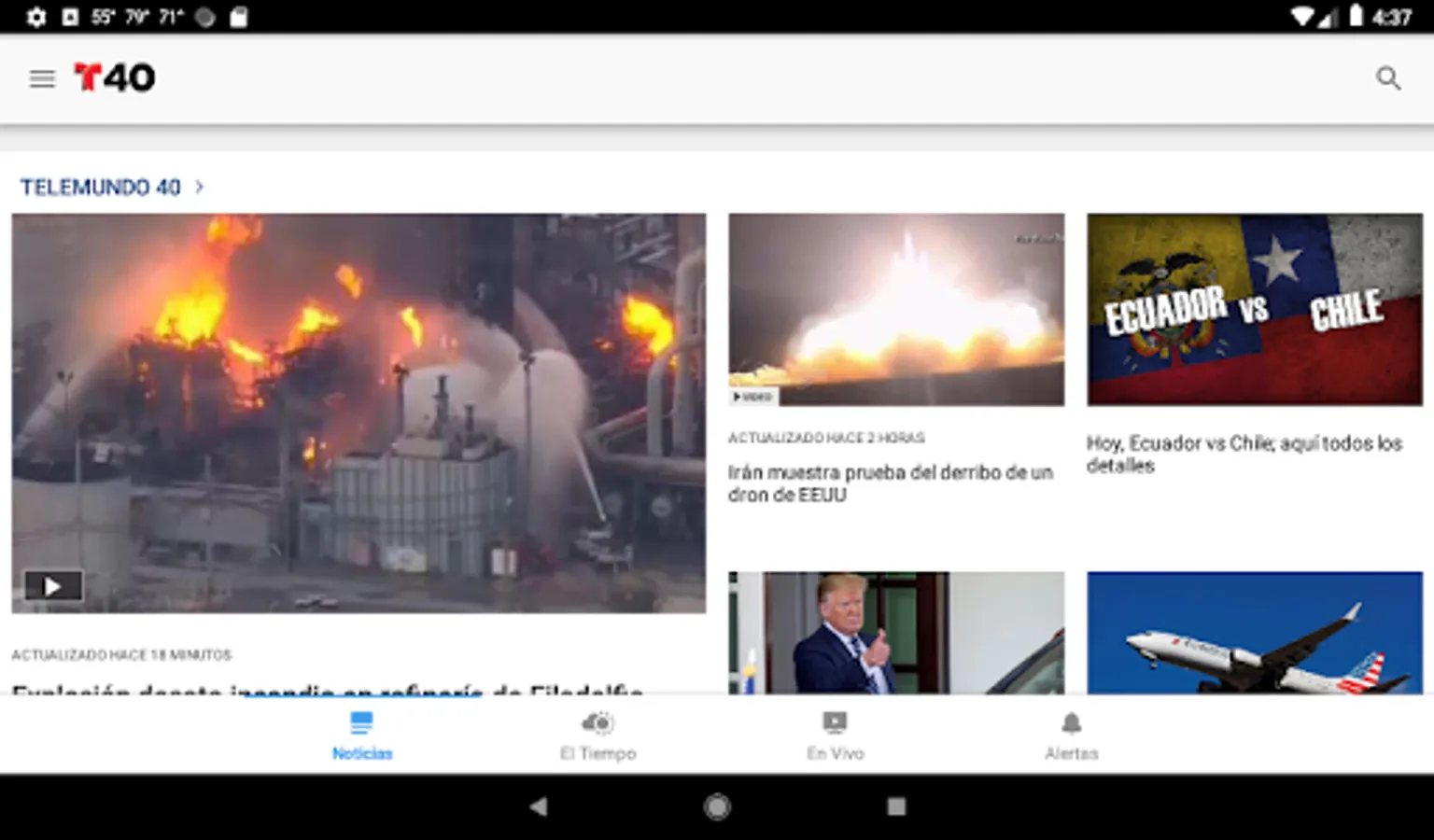1434x840 pixels.
Task: Read 'Hoy, Ecuador vs Chile' article headline
Action: 1244,455
